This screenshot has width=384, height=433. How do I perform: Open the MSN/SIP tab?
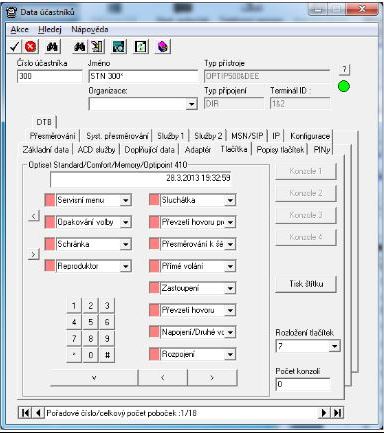tap(247, 136)
